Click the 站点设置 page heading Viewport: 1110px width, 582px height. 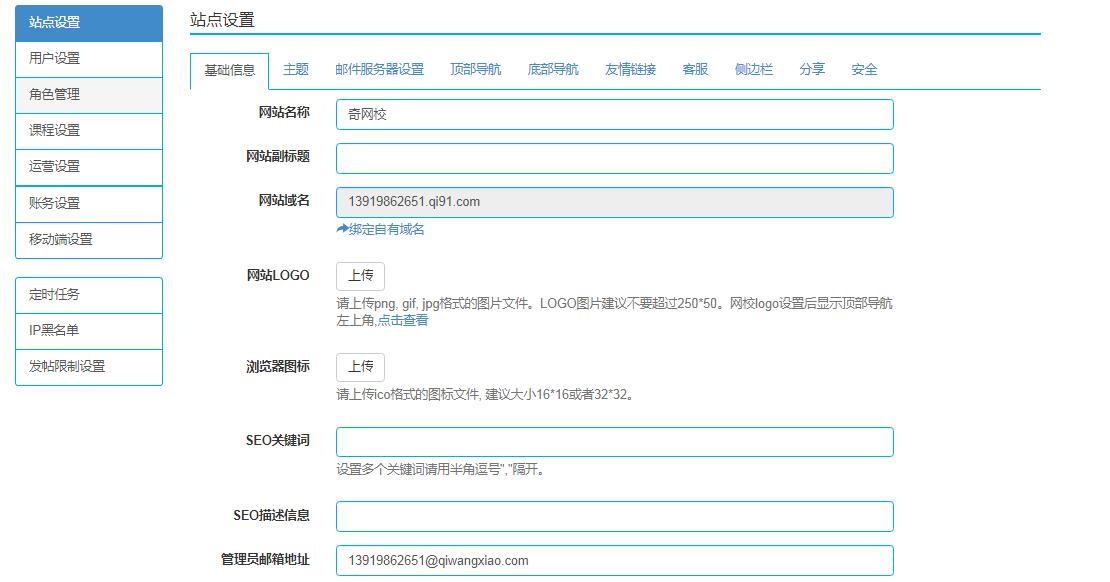click(x=222, y=20)
